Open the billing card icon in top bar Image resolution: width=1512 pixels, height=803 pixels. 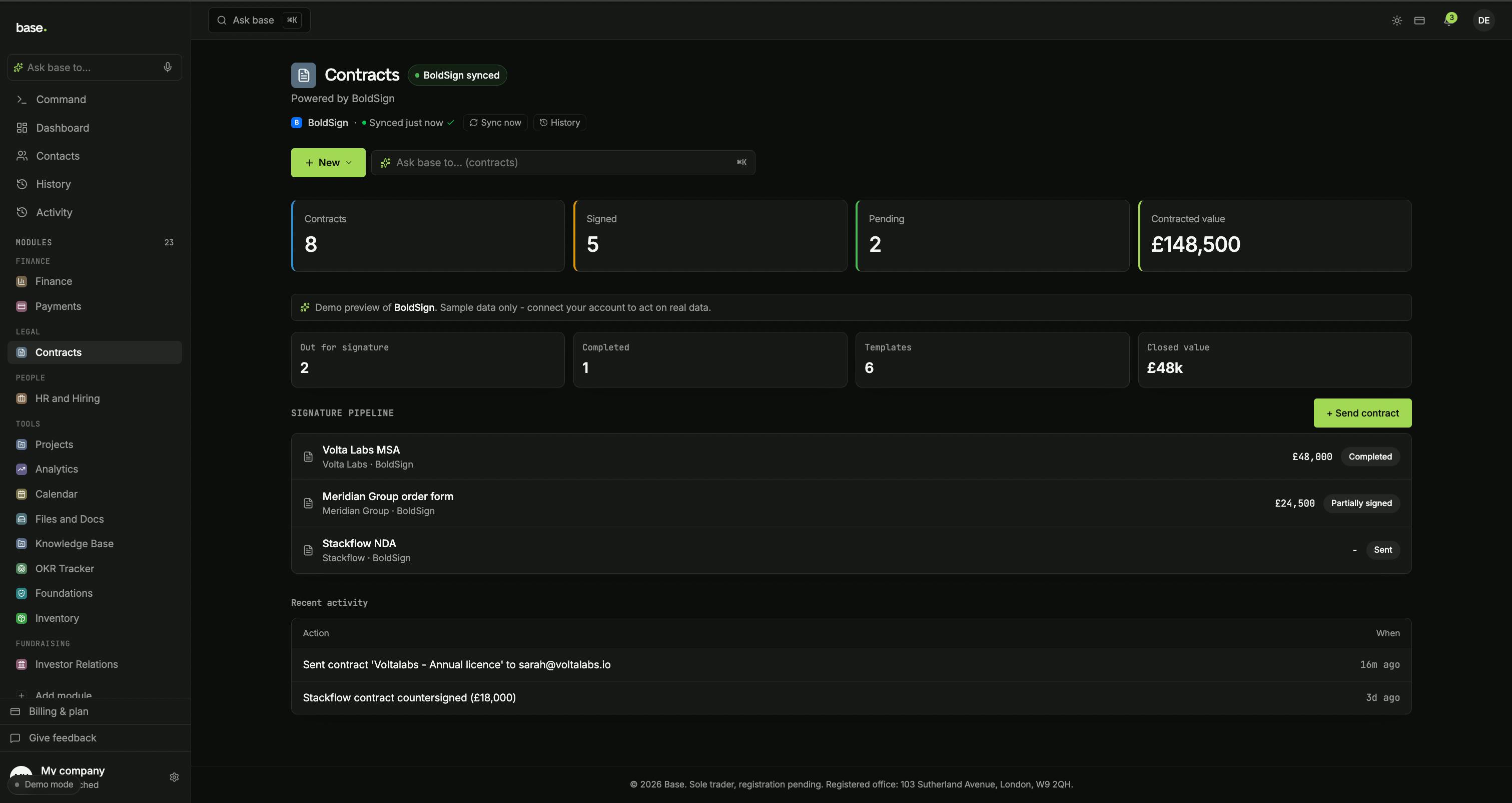(x=1419, y=21)
